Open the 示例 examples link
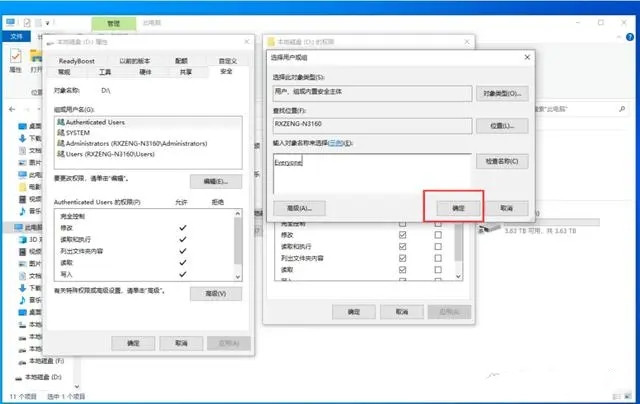 pos(336,143)
